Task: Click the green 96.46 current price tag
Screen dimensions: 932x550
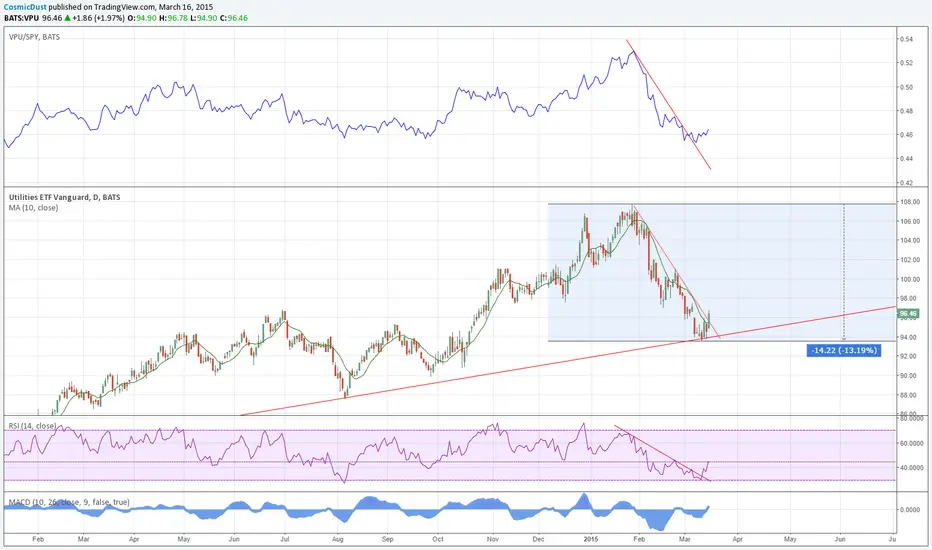Action: coord(908,313)
